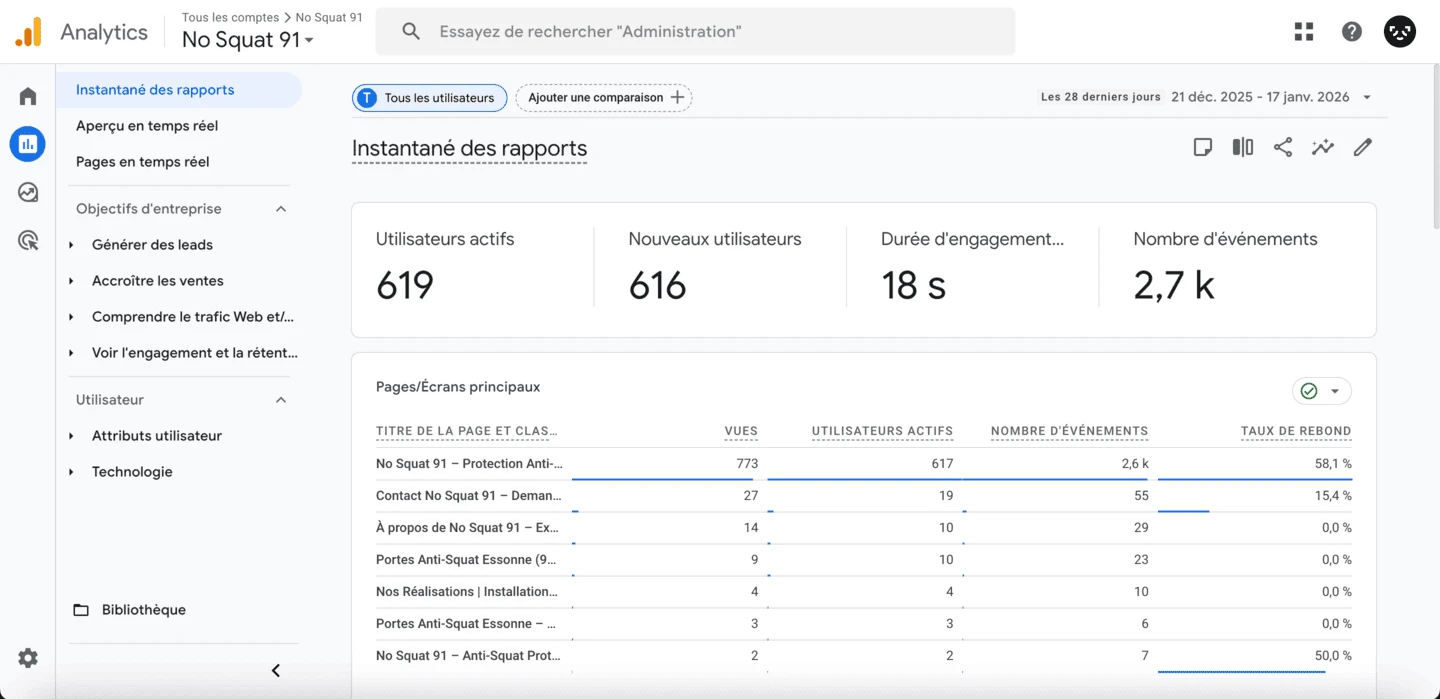Image resolution: width=1440 pixels, height=699 pixels.
Task: Go to Home via the house icon
Action: 27,95
